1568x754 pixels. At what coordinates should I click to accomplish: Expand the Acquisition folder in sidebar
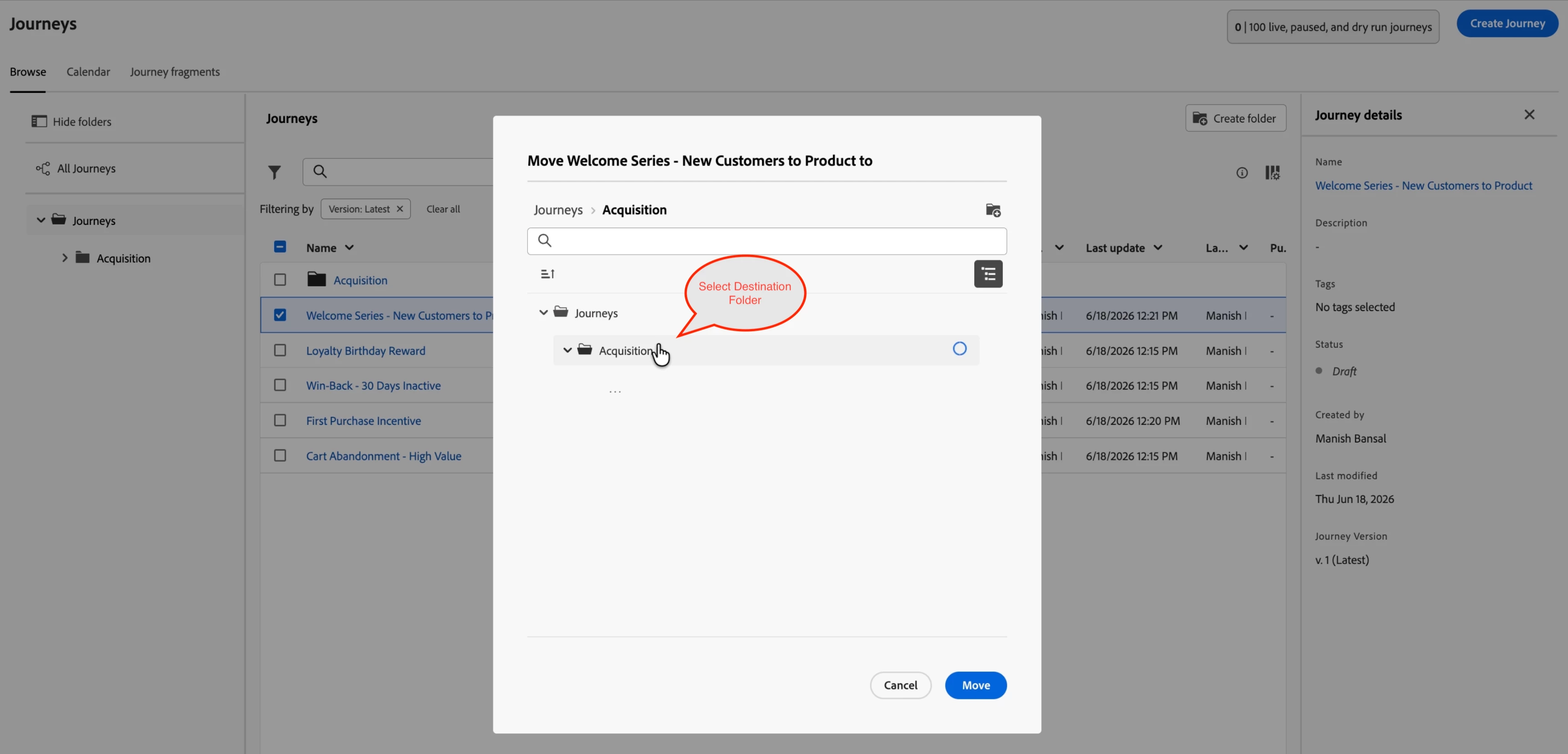pos(65,258)
